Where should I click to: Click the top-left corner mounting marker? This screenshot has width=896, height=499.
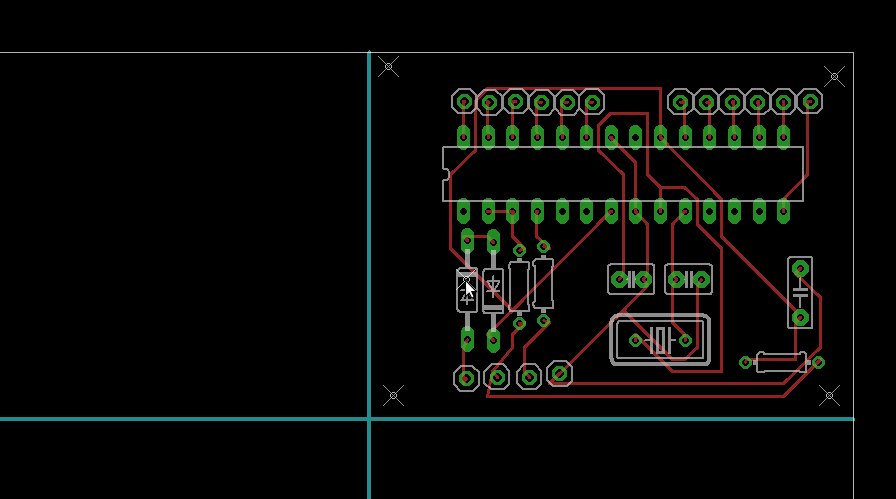coord(388,67)
